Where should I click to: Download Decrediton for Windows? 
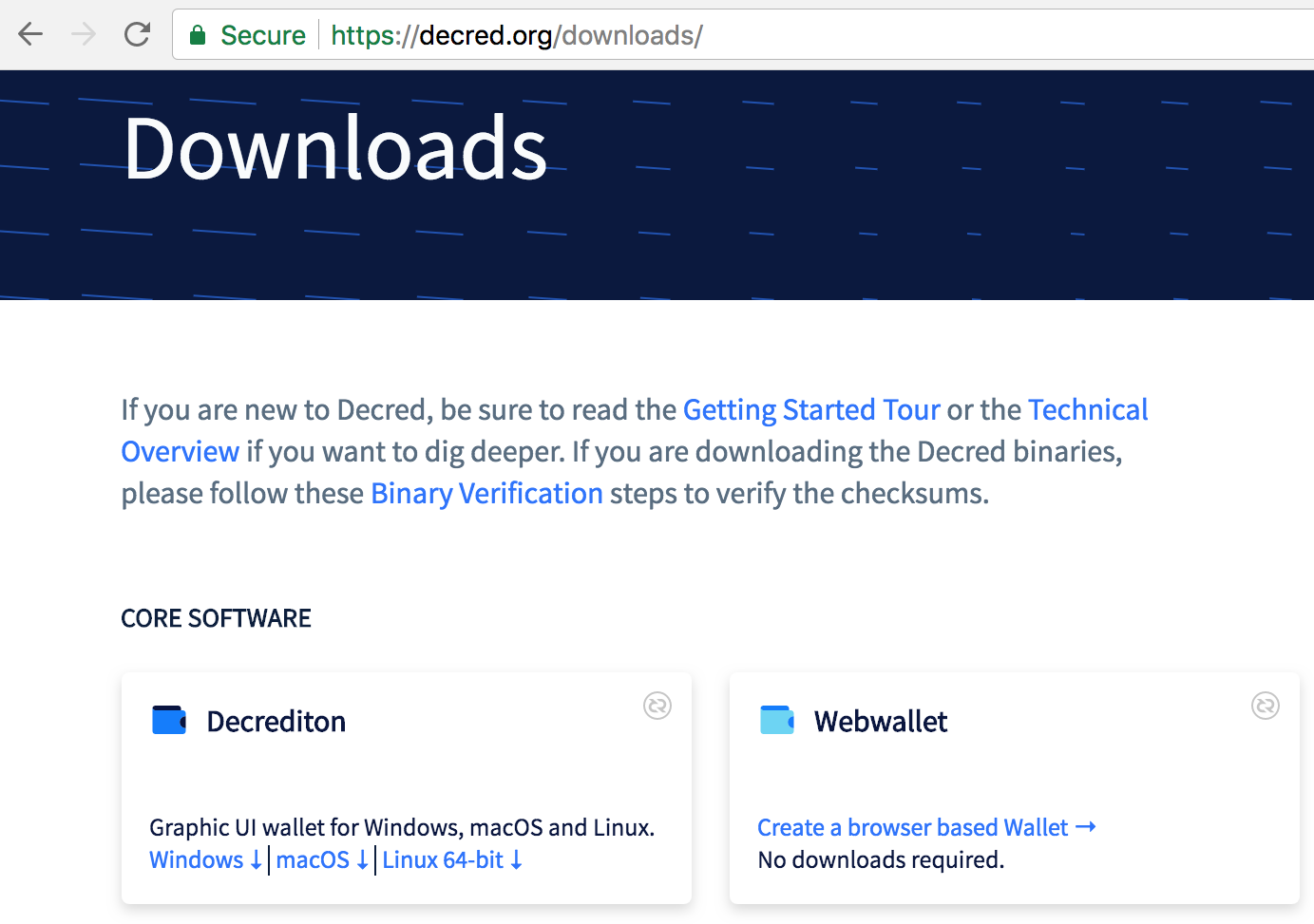click(206, 859)
